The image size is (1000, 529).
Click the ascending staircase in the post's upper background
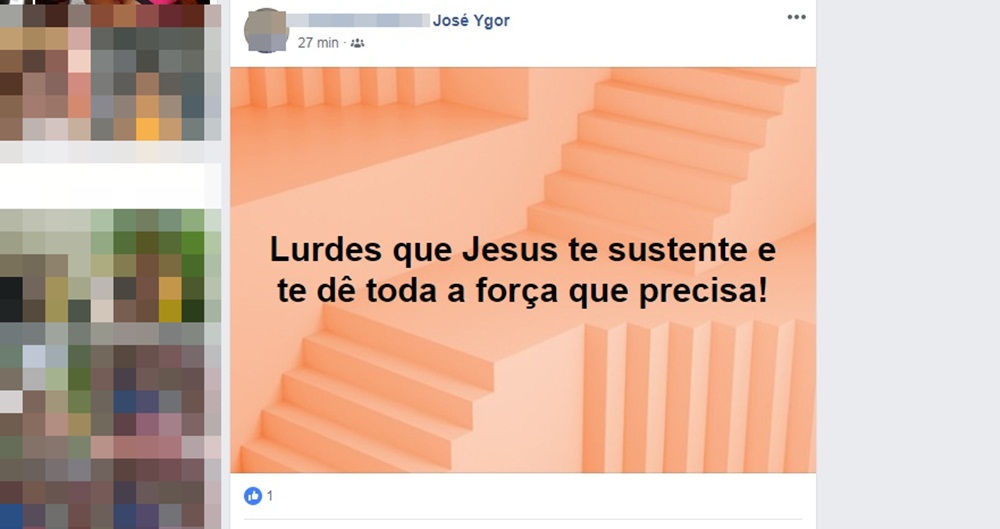click(663, 153)
